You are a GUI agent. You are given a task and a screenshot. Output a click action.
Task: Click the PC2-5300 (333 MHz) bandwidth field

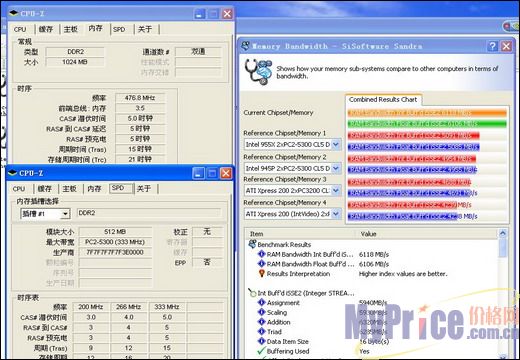tap(115, 242)
